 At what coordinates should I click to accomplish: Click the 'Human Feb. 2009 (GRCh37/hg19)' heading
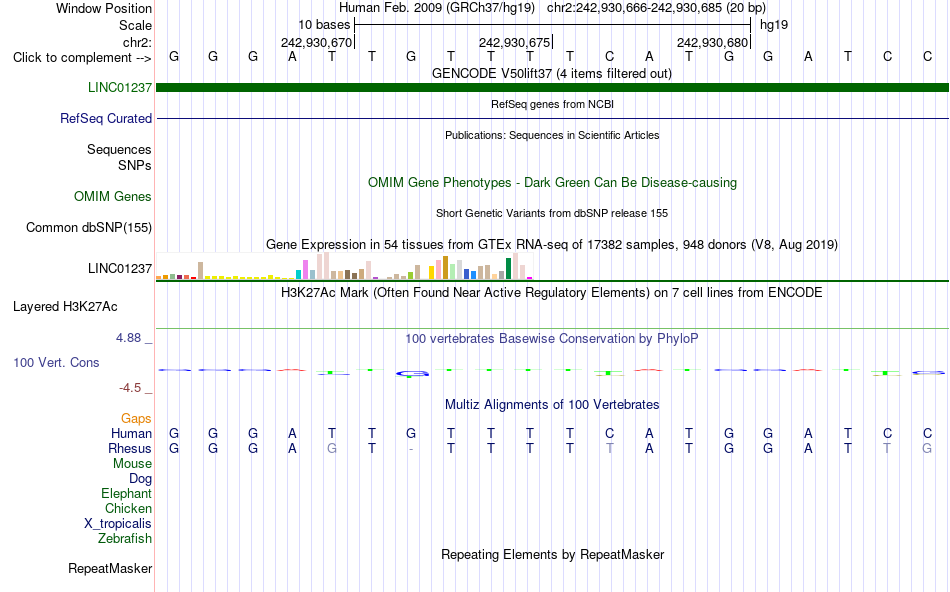(x=436, y=8)
